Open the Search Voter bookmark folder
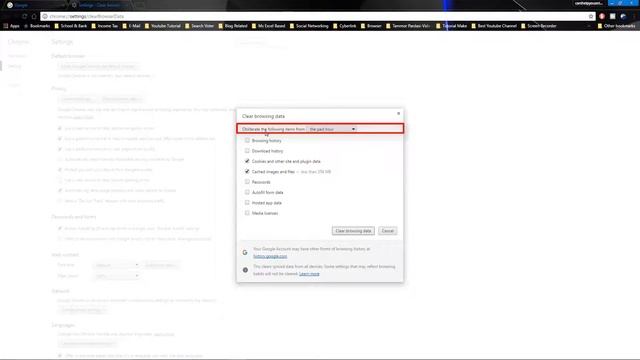 pos(200,26)
